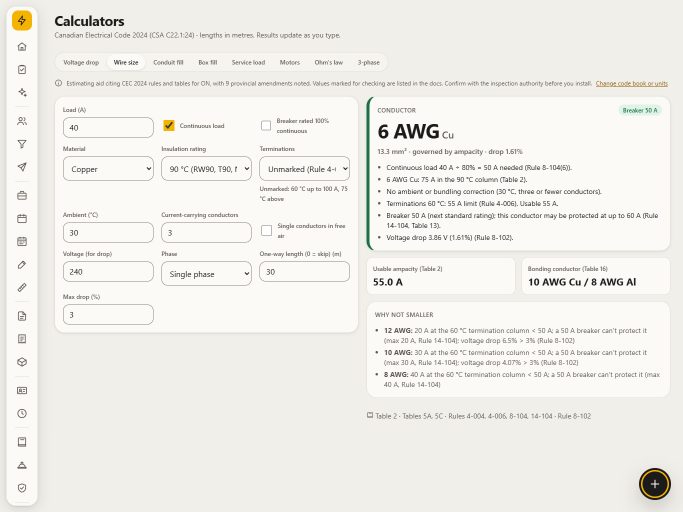Switch to the Voltage drop tab
Viewport: 683px width, 512px height.
pyautogui.click(x=81, y=62)
